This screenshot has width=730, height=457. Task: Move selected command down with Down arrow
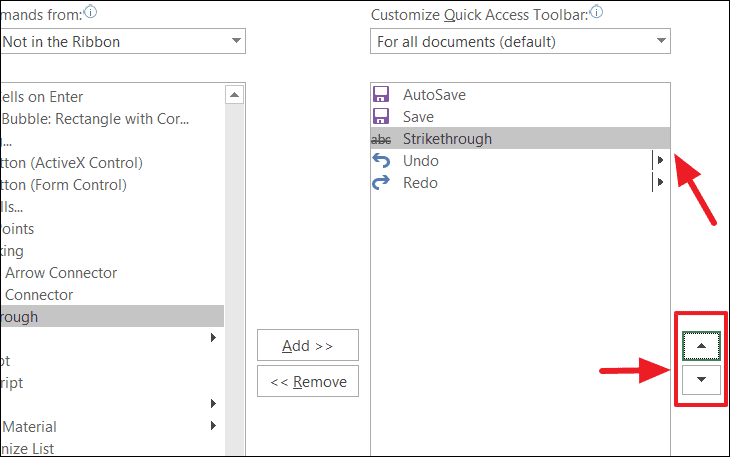tap(701, 380)
